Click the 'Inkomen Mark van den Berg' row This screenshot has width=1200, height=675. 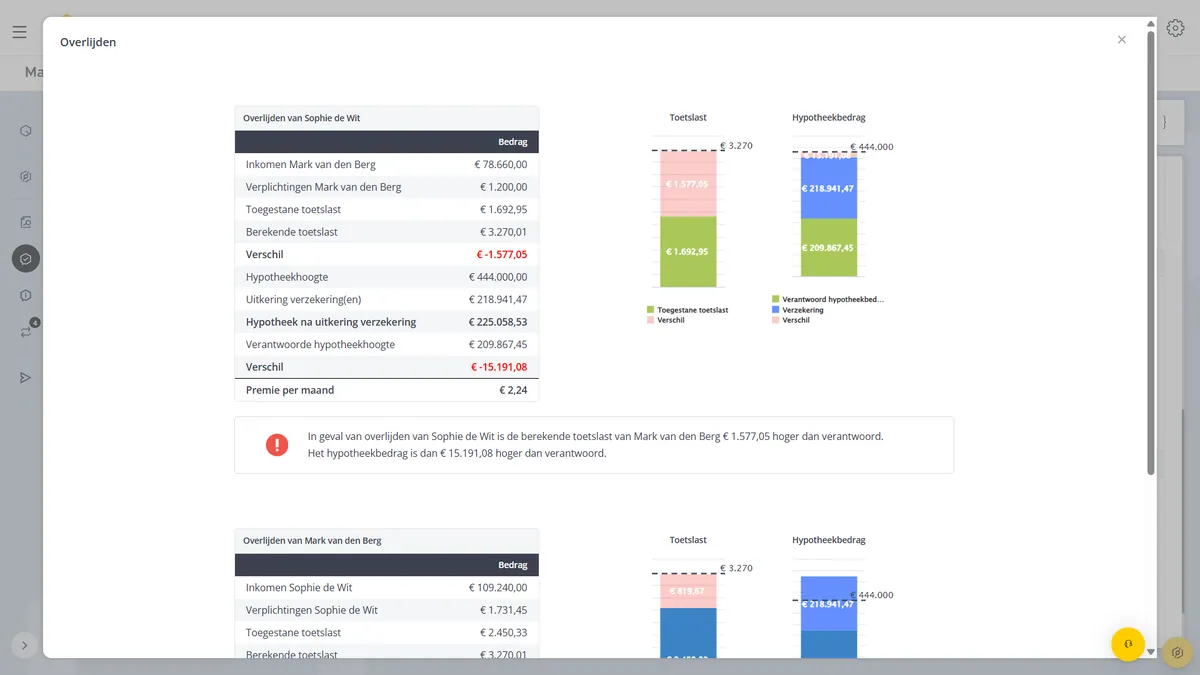pos(386,164)
